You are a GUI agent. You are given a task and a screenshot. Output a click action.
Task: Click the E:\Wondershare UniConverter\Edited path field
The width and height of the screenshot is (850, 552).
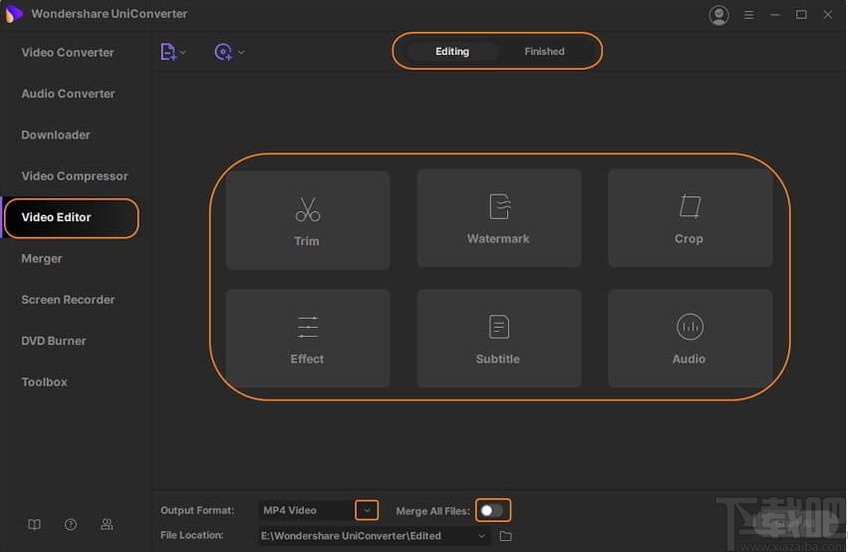pyautogui.click(x=374, y=536)
